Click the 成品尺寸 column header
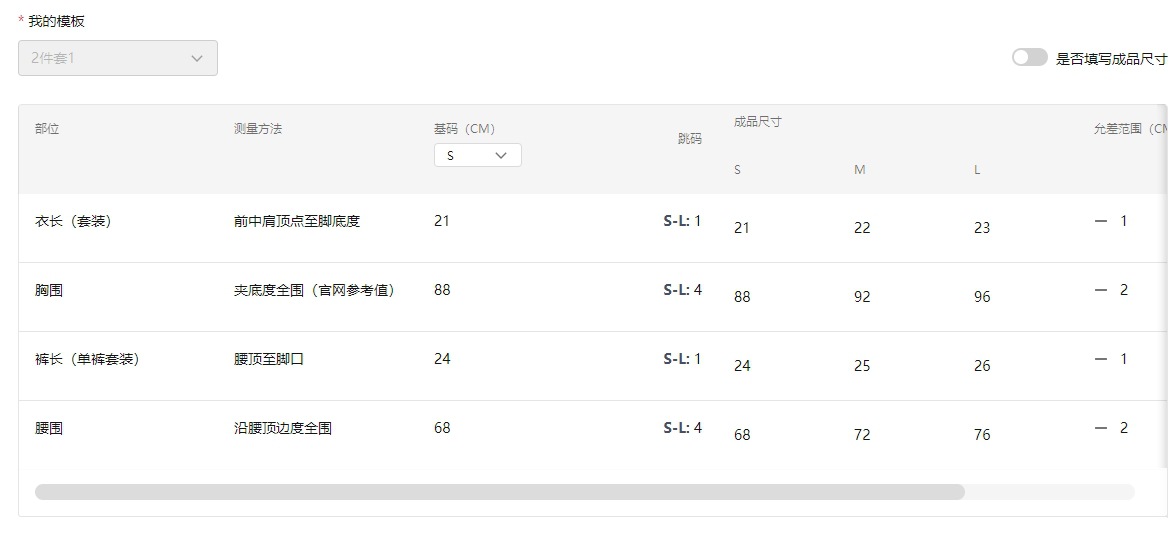The image size is (1171, 536). tap(757, 122)
